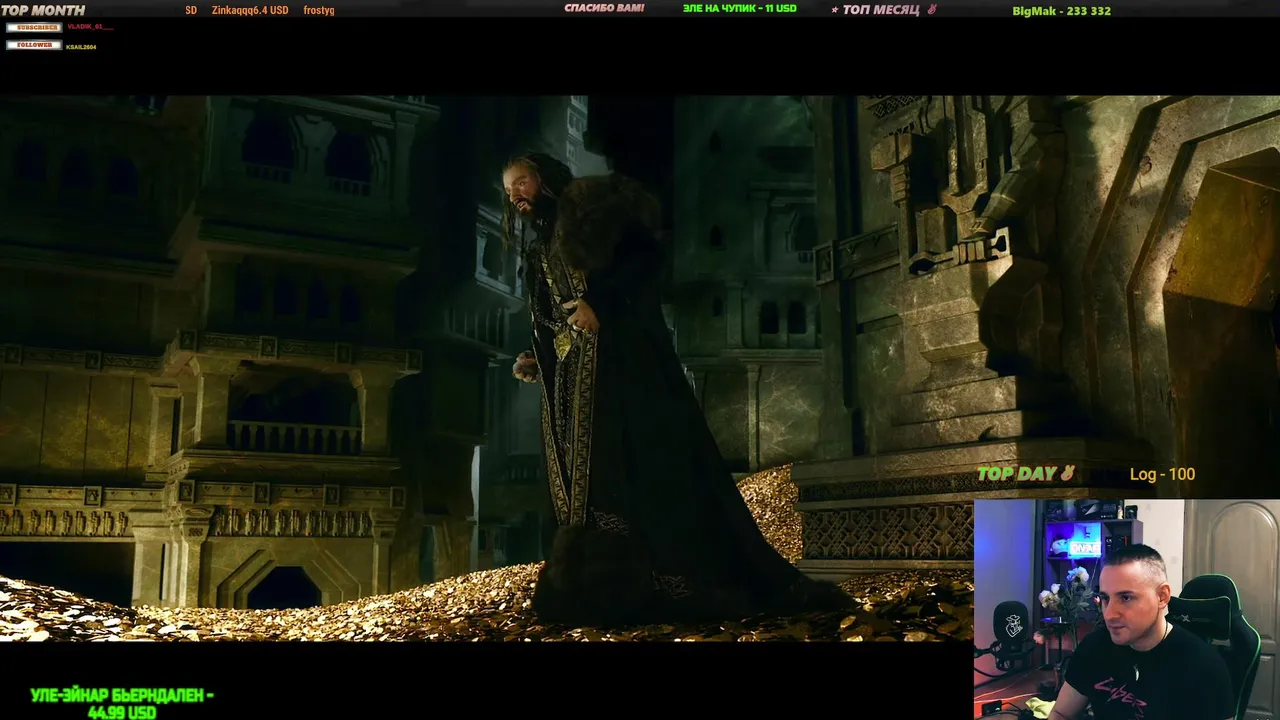Click subscriber name 'VLADIK_01___'
Viewport: 1280px width, 720px height.
pyautogui.click(x=90, y=27)
